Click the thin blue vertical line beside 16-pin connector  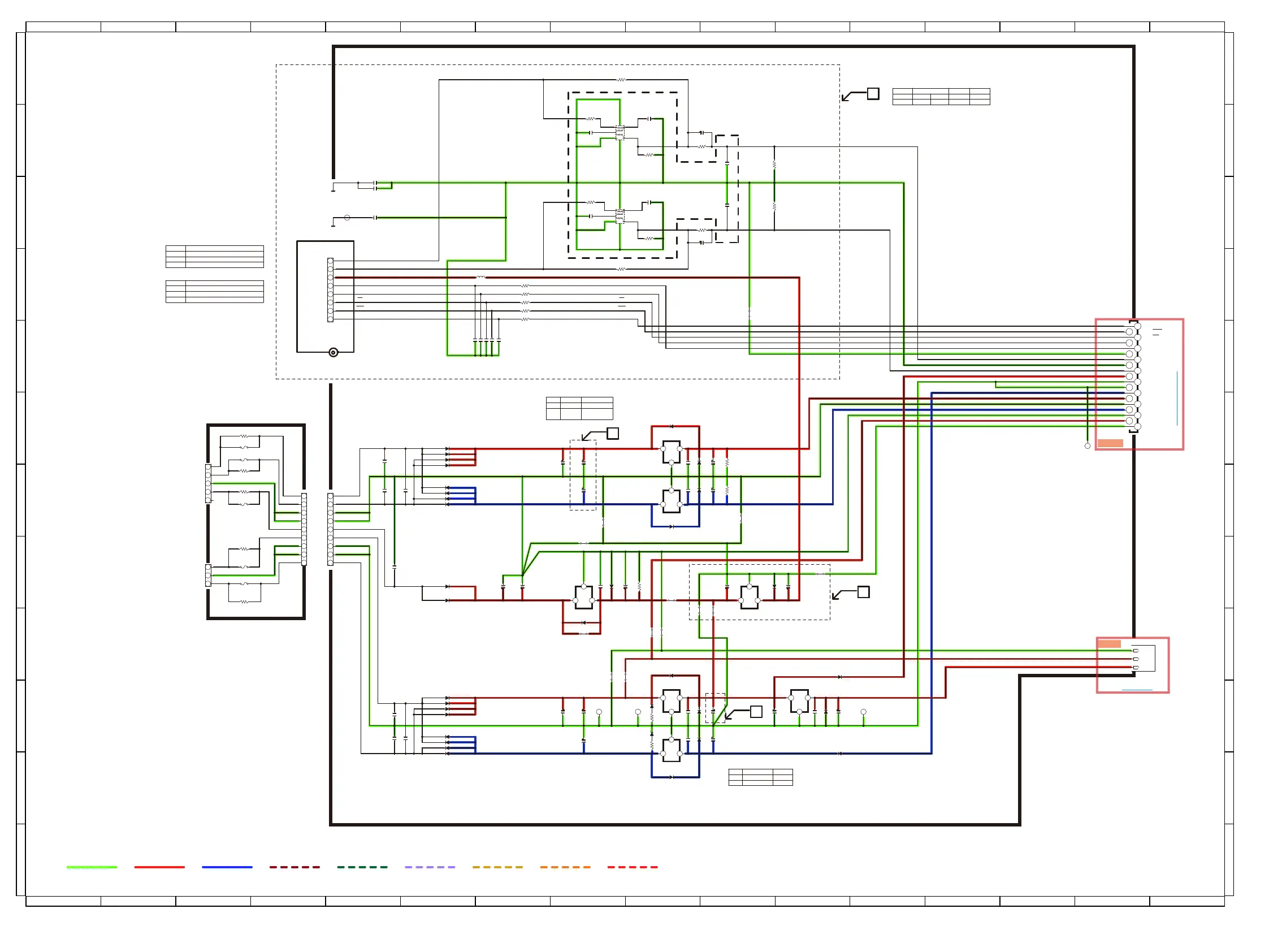[1176, 398]
